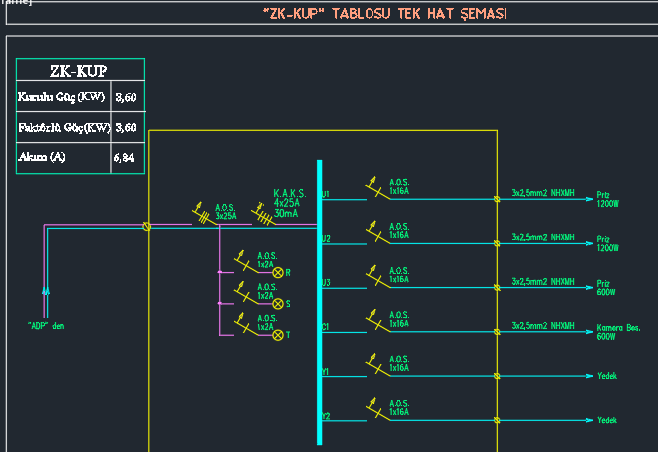The height and width of the screenshot is (452, 658).
Task: Select the Kamera Bes. 600W load label
Action: (x=618, y=332)
